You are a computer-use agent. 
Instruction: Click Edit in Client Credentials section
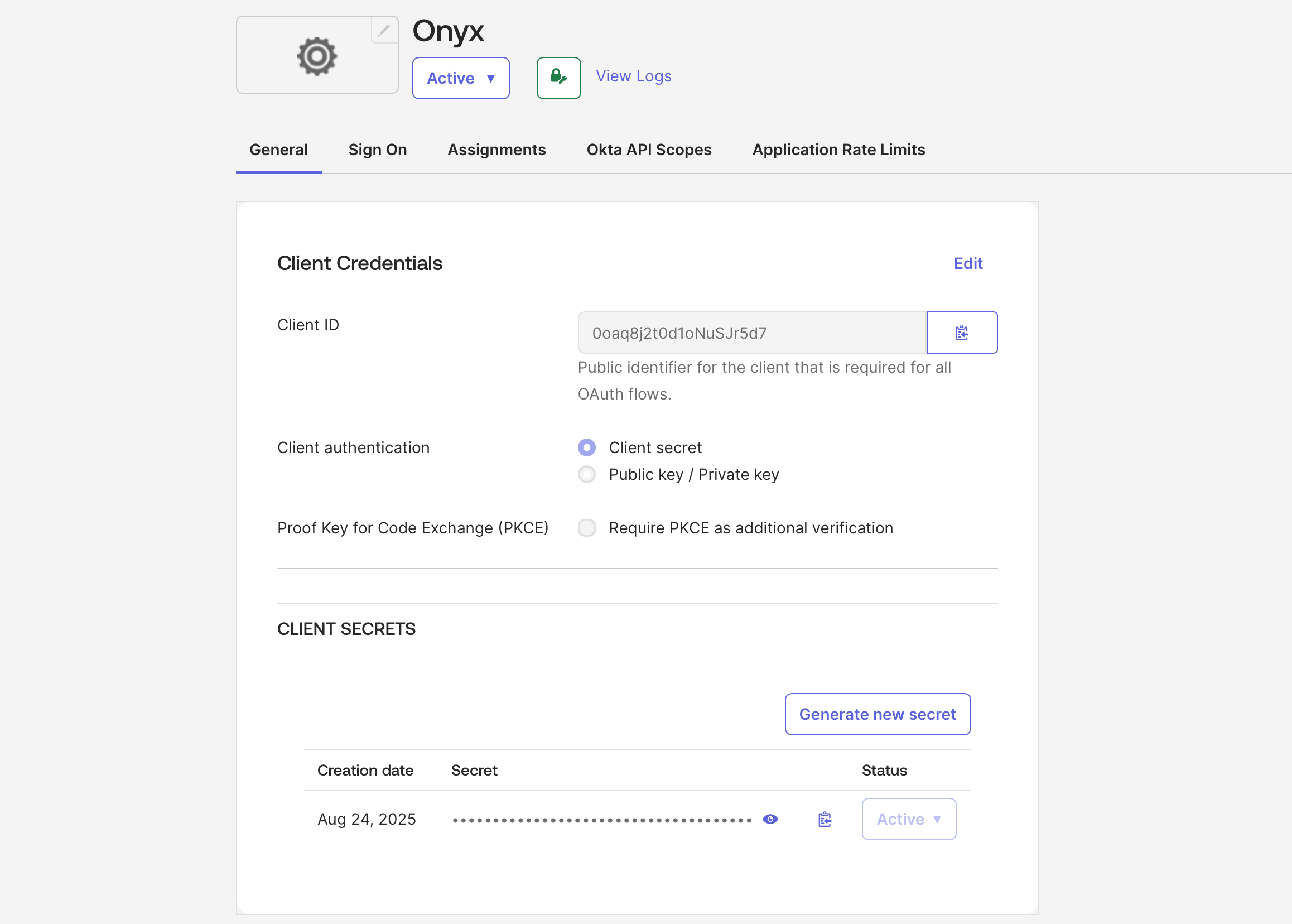(968, 263)
